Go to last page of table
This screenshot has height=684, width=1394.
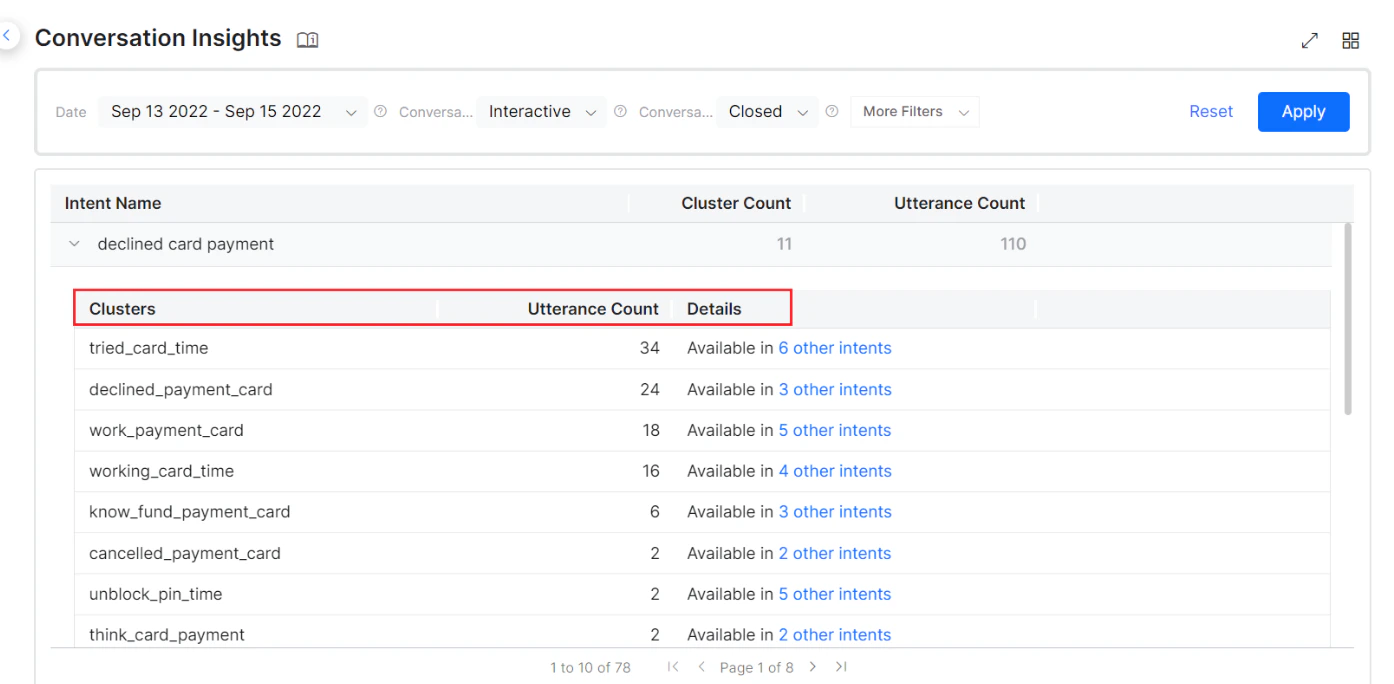(841, 667)
